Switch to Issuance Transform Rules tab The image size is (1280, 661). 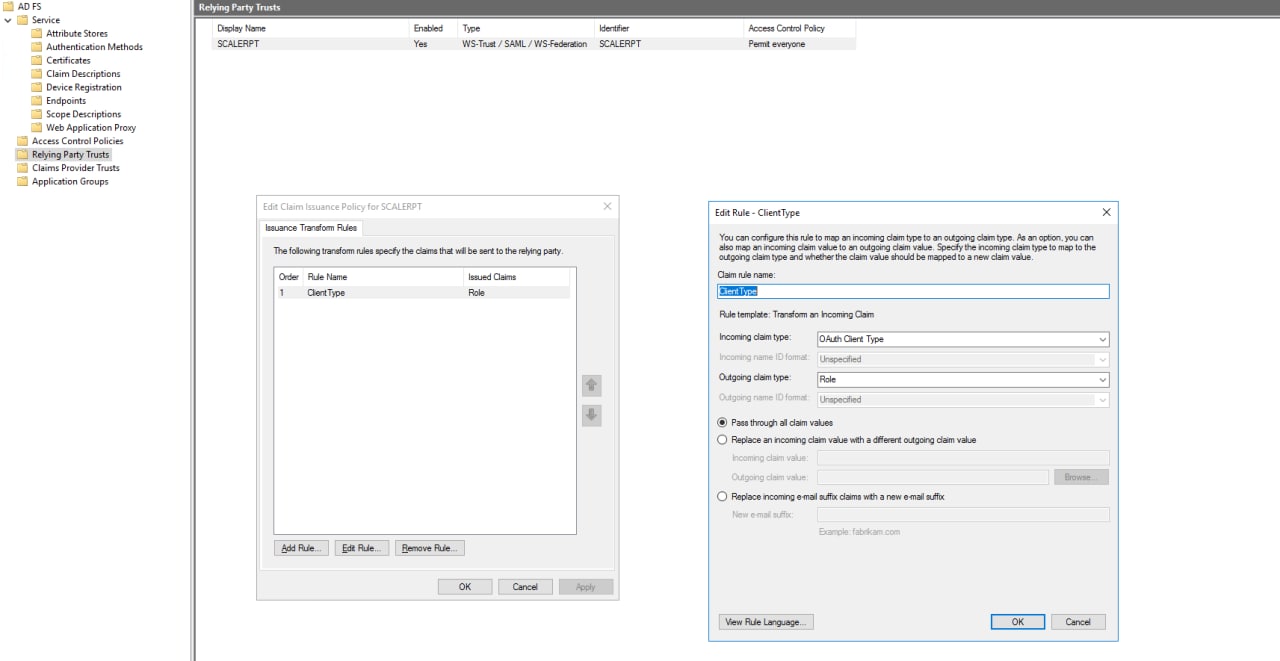click(x=310, y=228)
